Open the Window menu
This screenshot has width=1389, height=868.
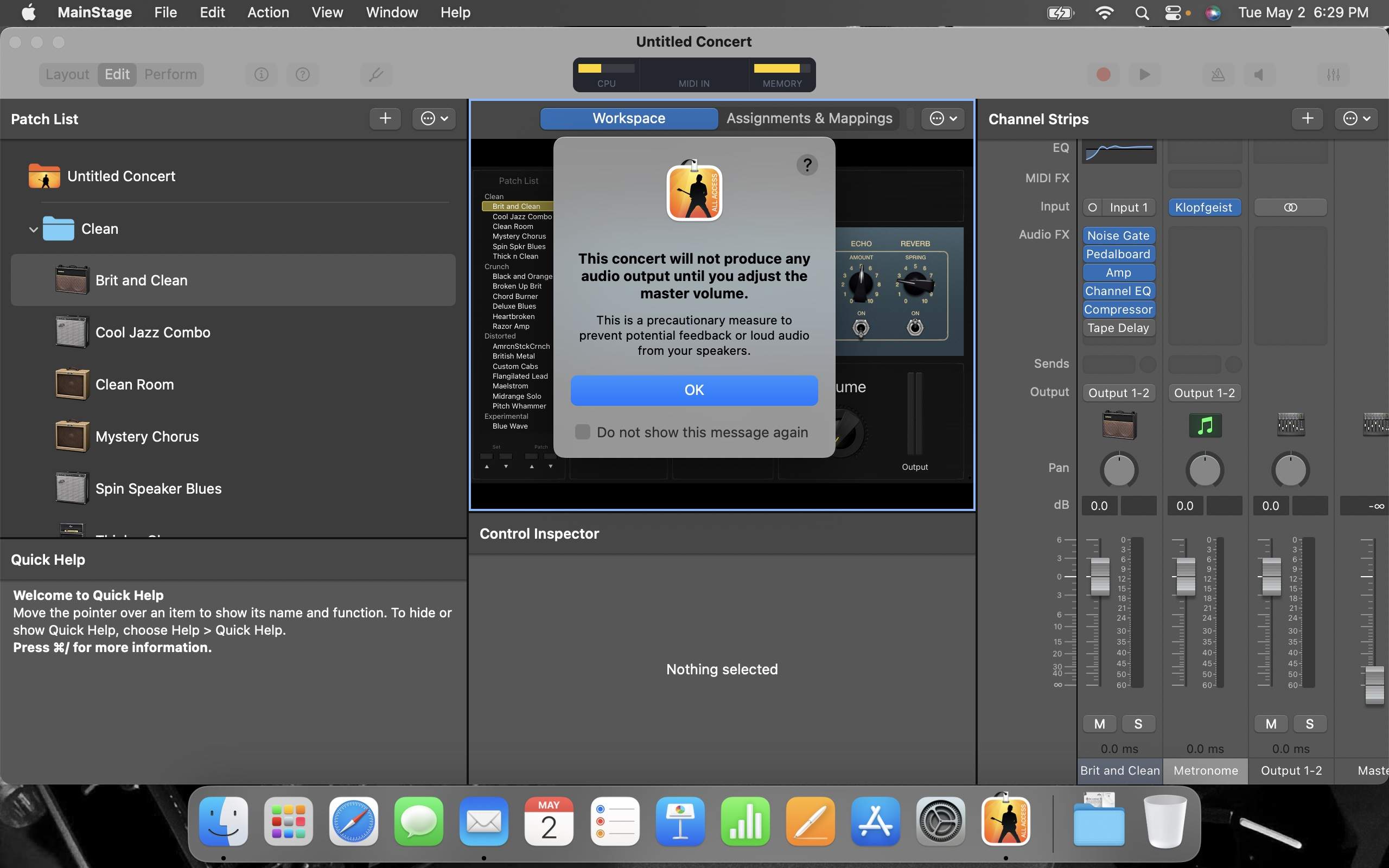coord(391,12)
